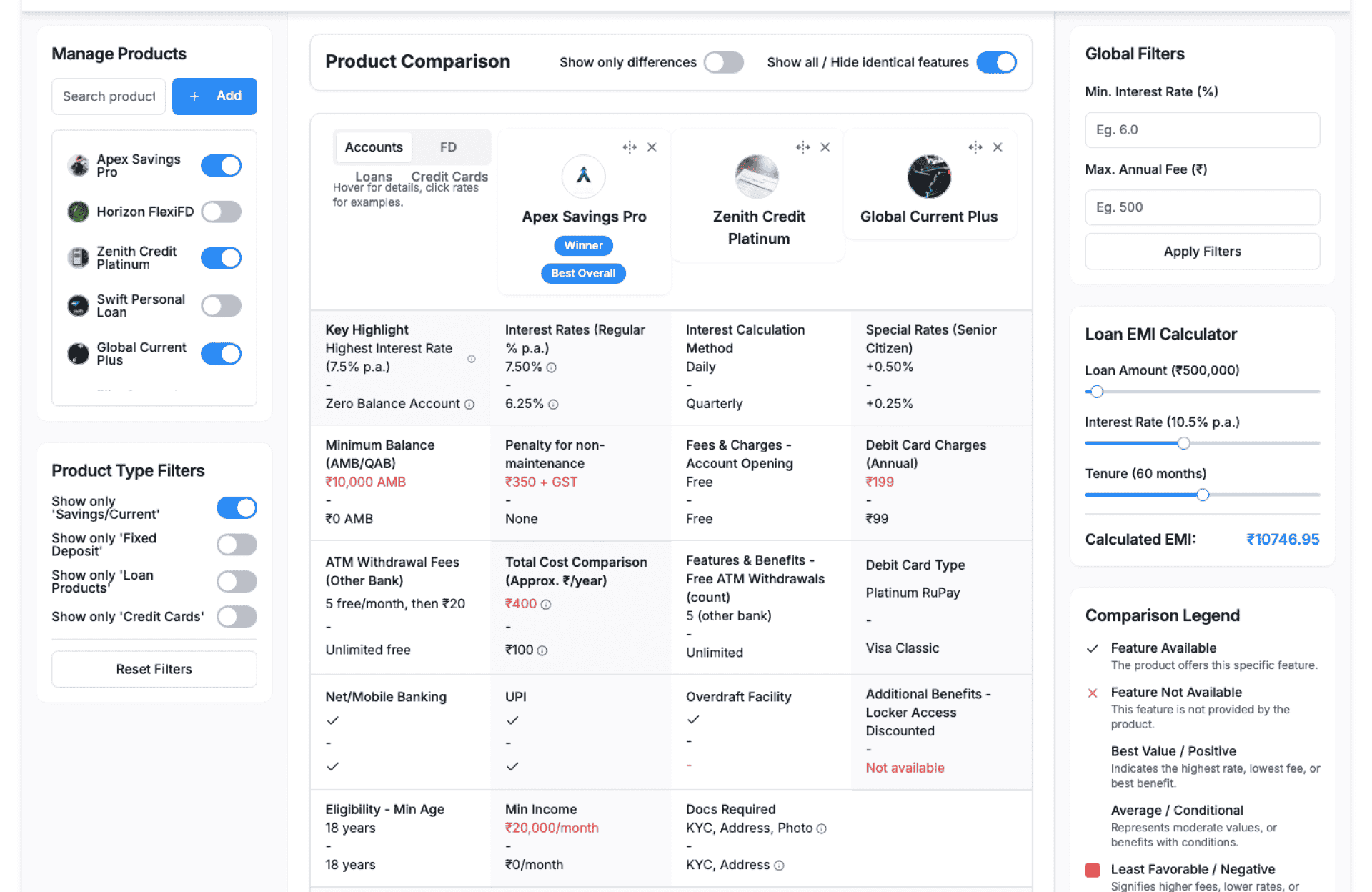
Task: Click the Min. Interest Rate input field
Action: point(1202,130)
